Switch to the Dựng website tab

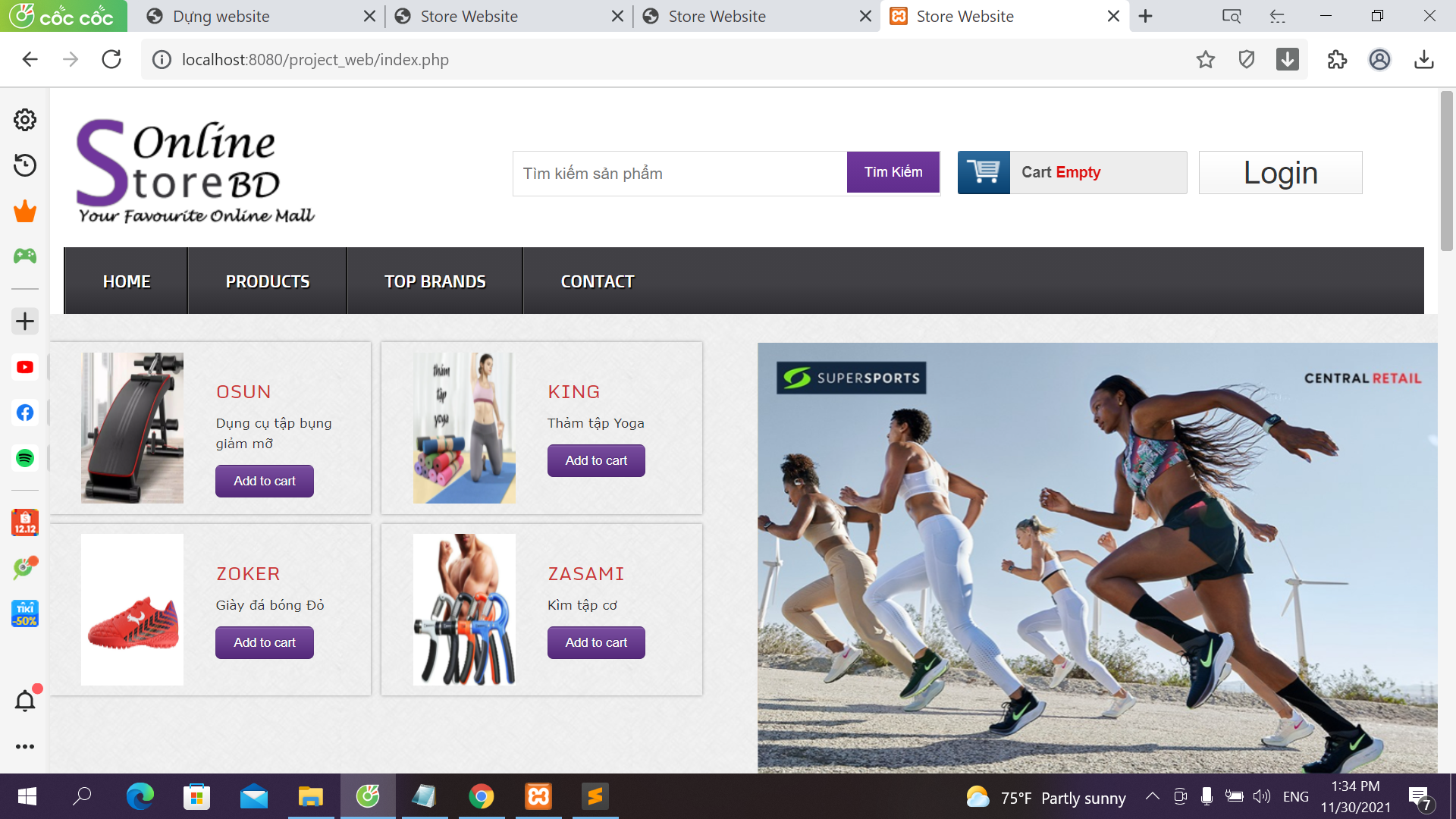tap(221, 16)
